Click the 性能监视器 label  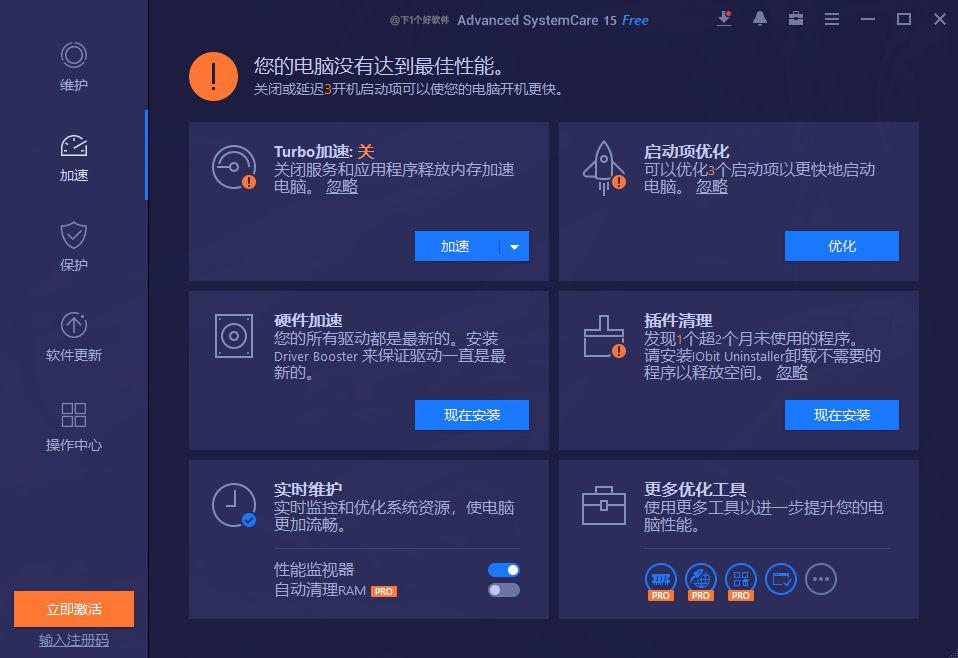tap(314, 569)
